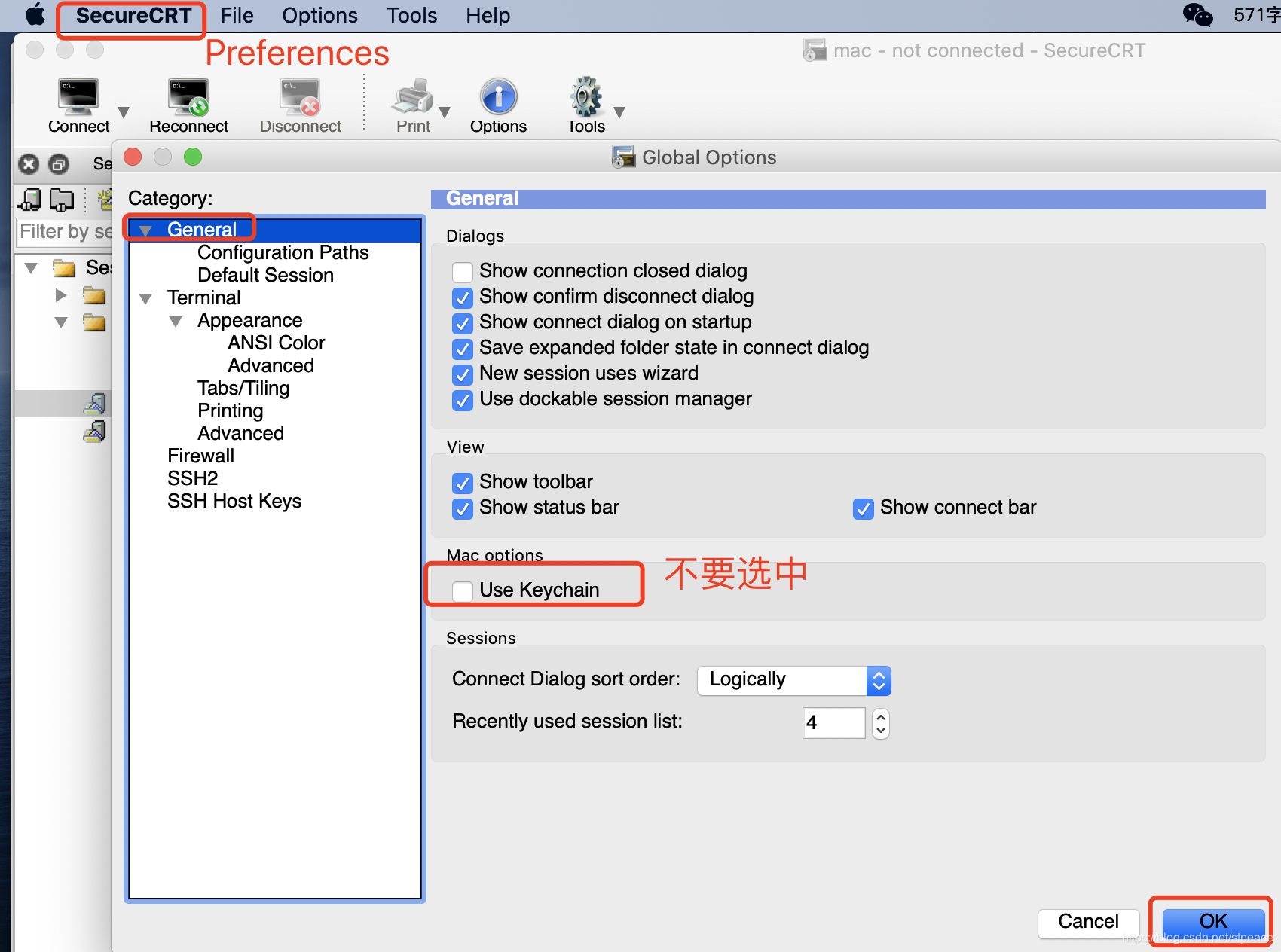
Task: Select Default Session category
Action: 265,275
